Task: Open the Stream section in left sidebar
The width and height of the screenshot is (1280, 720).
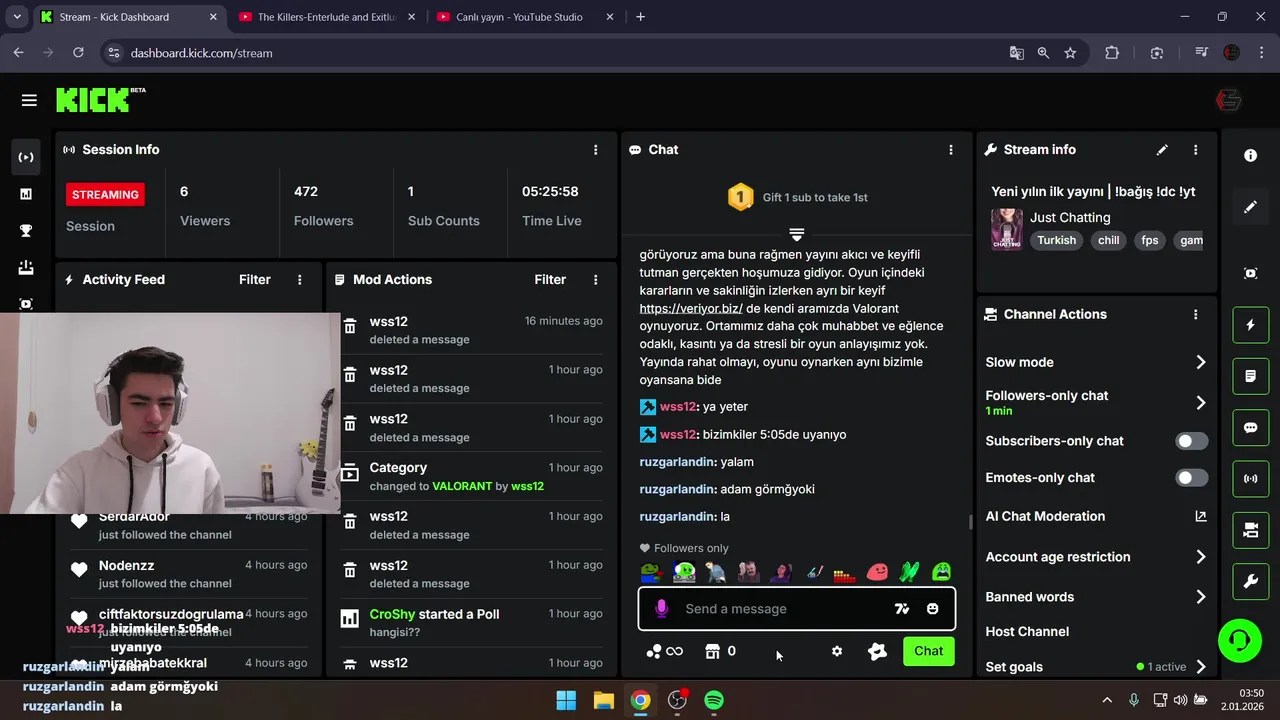Action: click(x=26, y=157)
